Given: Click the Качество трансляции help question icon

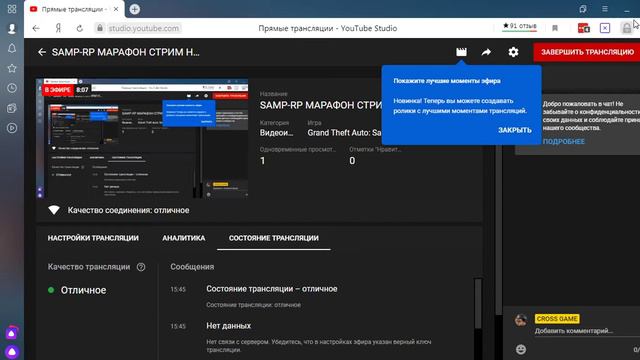Looking at the screenshot, I should click(141, 267).
